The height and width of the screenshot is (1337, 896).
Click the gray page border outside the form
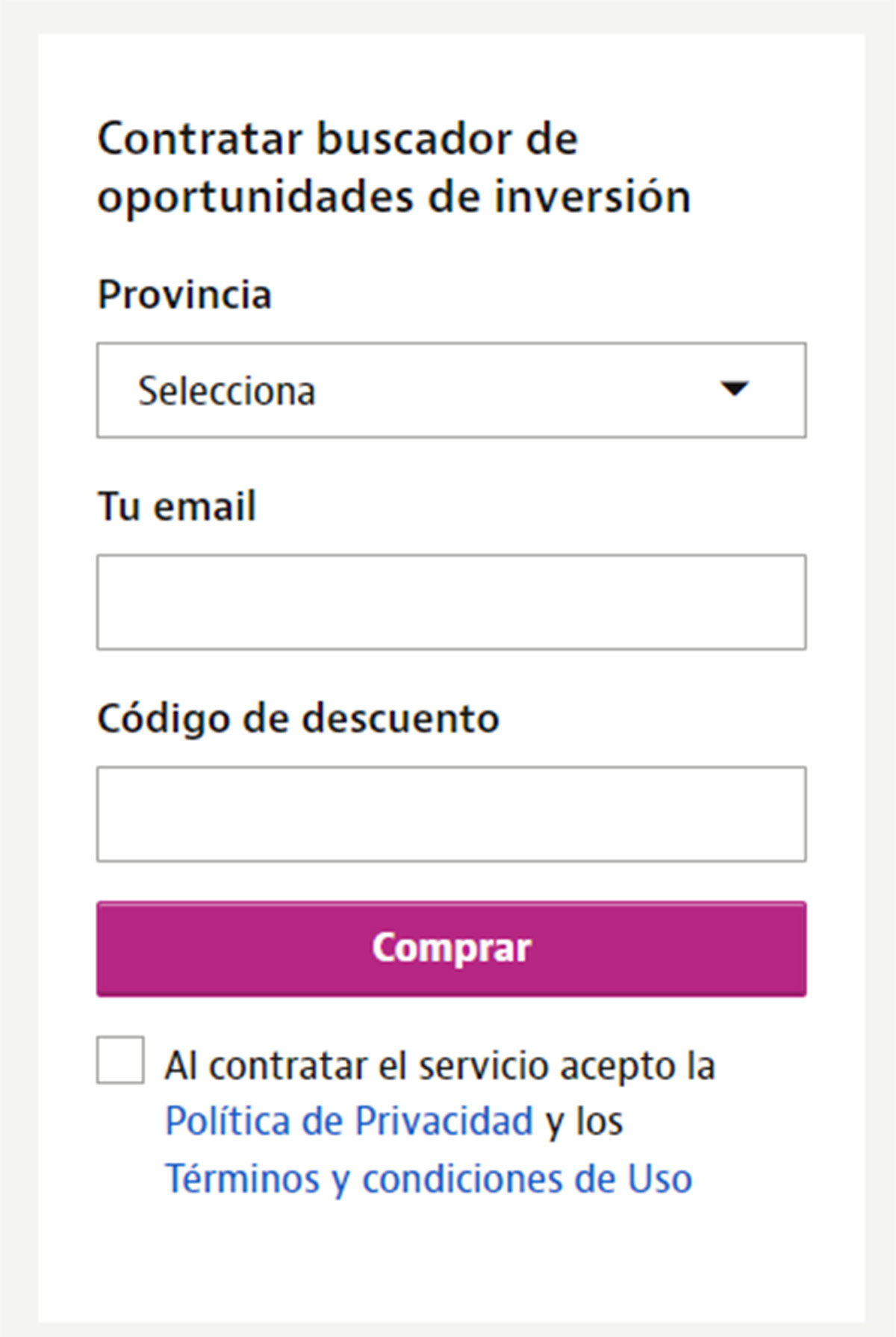click(x=18, y=672)
